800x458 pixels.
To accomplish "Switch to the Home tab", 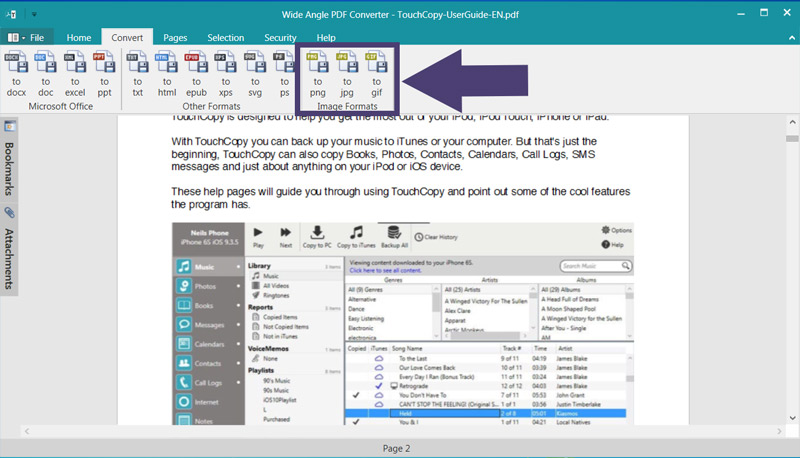I will click(79, 38).
